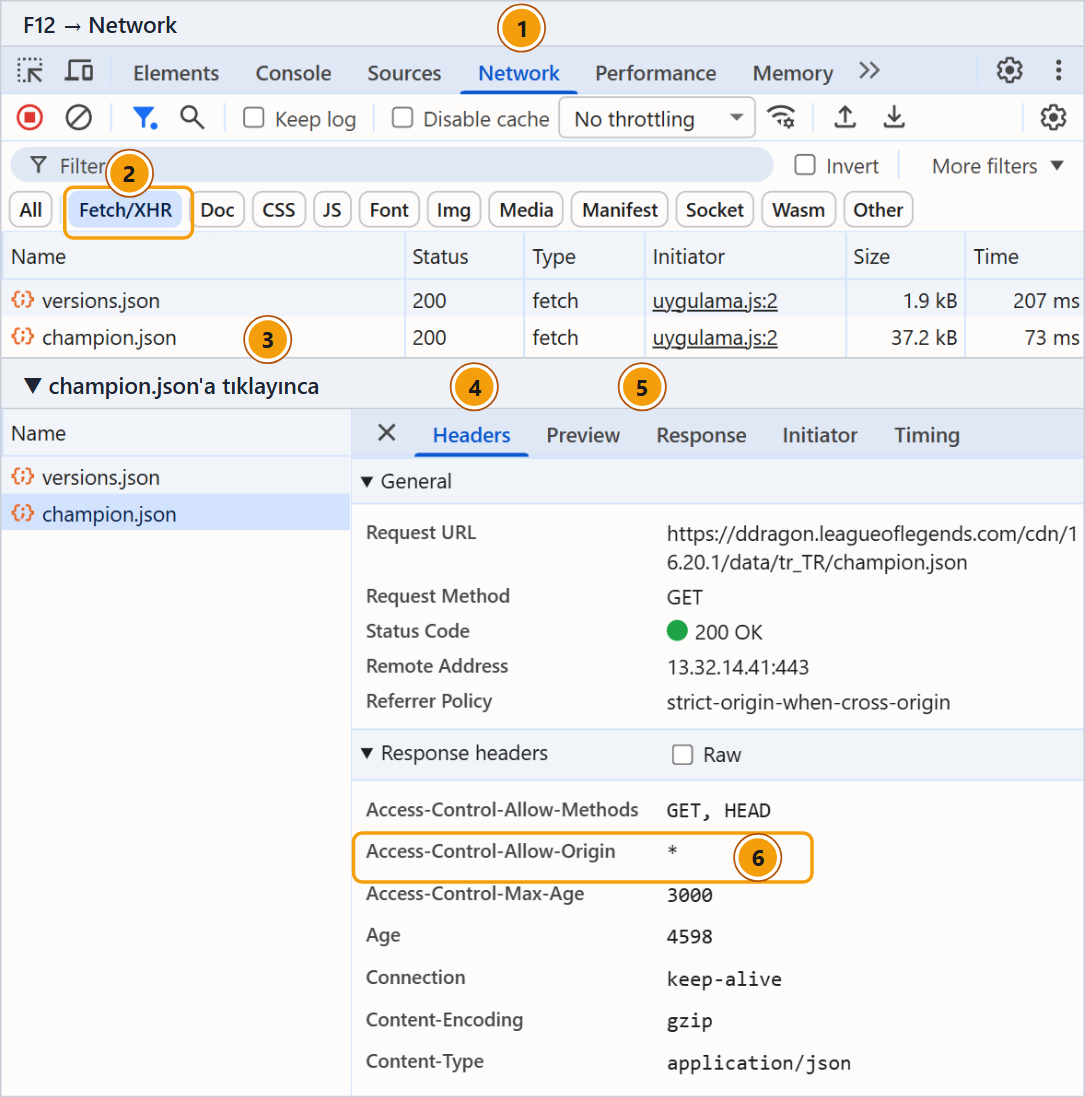The height and width of the screenshot is (1097, 1085).
Task: Open the Memory tab
Action: [793, 73]
